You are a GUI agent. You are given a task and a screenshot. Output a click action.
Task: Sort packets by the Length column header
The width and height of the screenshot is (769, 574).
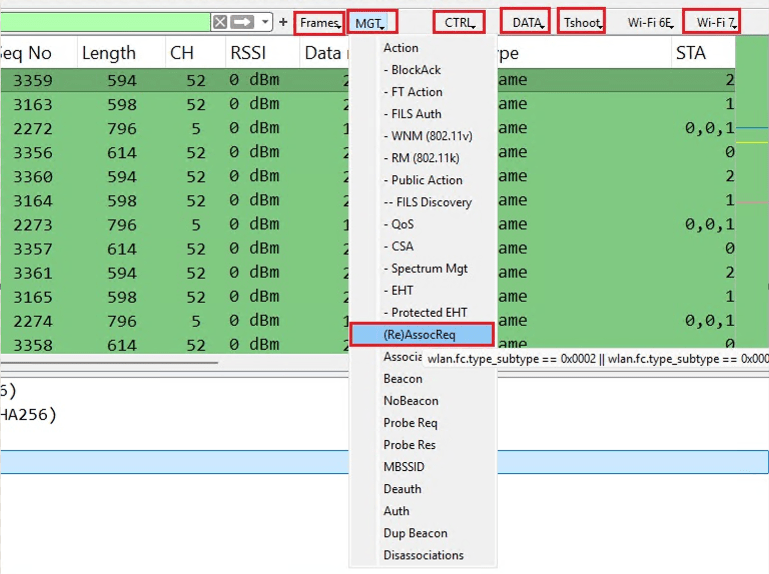click(109, 53)
